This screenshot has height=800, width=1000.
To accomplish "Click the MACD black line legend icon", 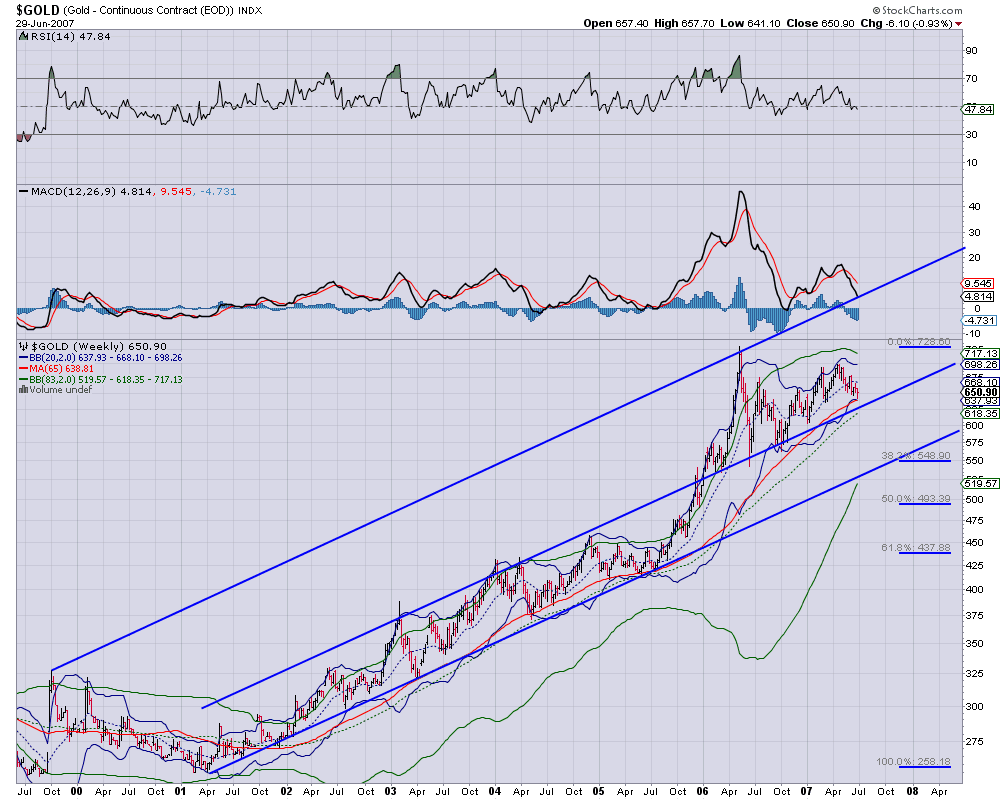I will coord(23,191).
